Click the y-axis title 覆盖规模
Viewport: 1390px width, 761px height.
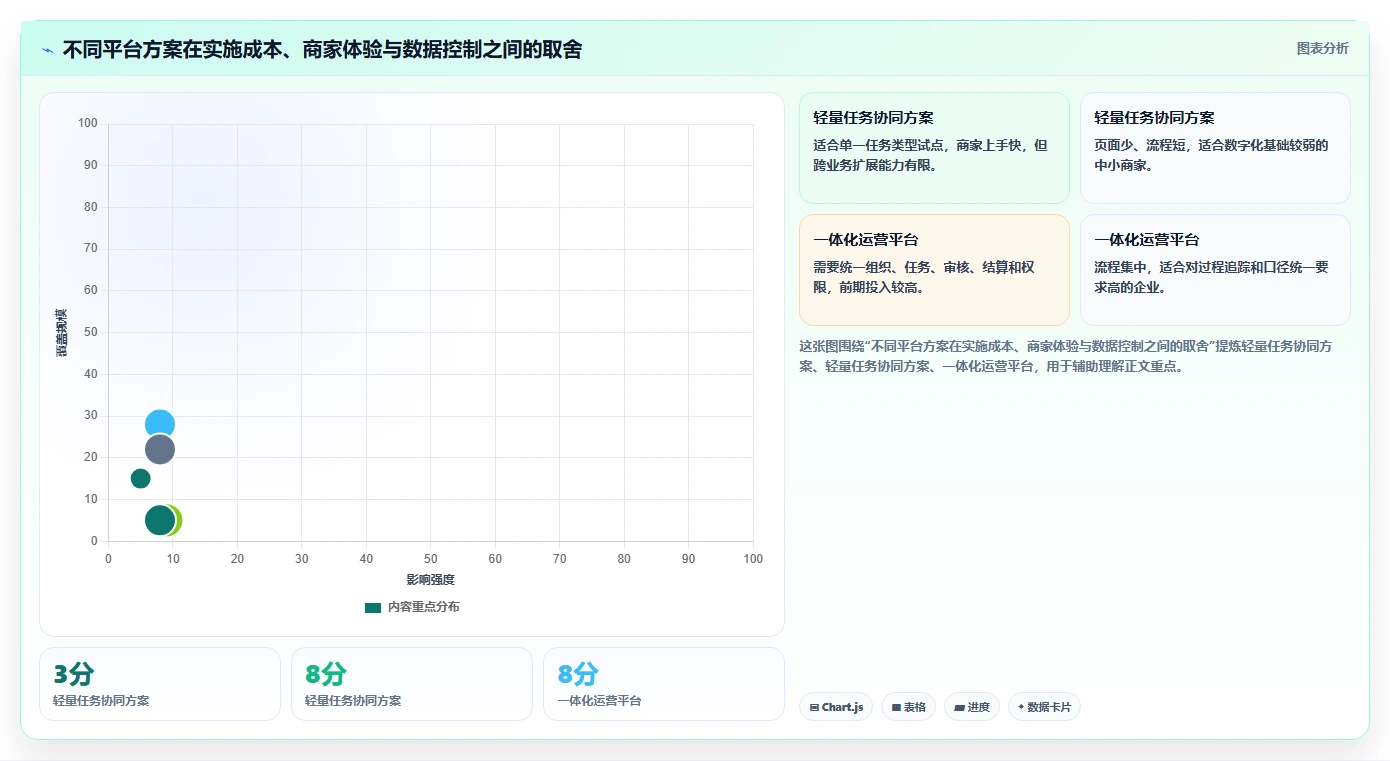(62, 333)
